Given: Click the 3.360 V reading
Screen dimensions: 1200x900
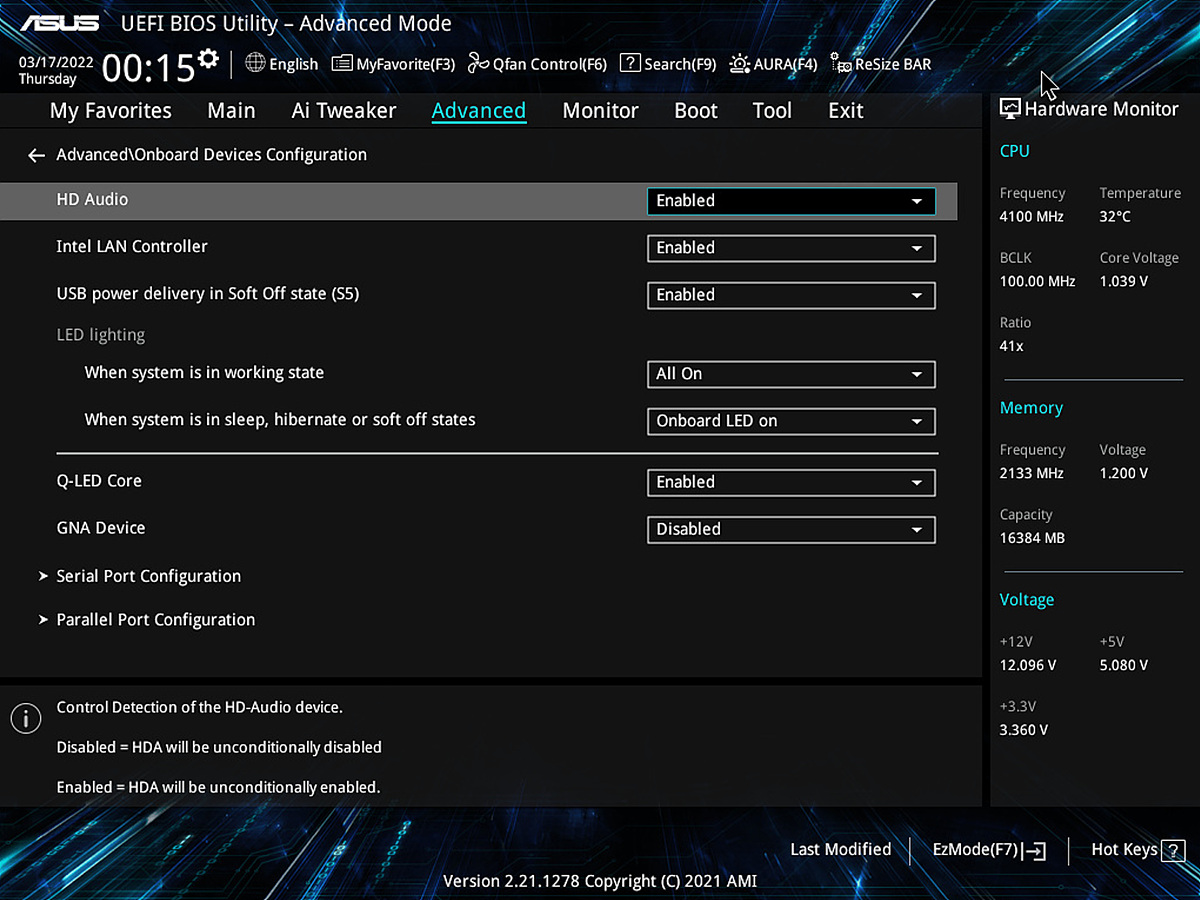Looking at the screenshot, I should (1024, 730).
